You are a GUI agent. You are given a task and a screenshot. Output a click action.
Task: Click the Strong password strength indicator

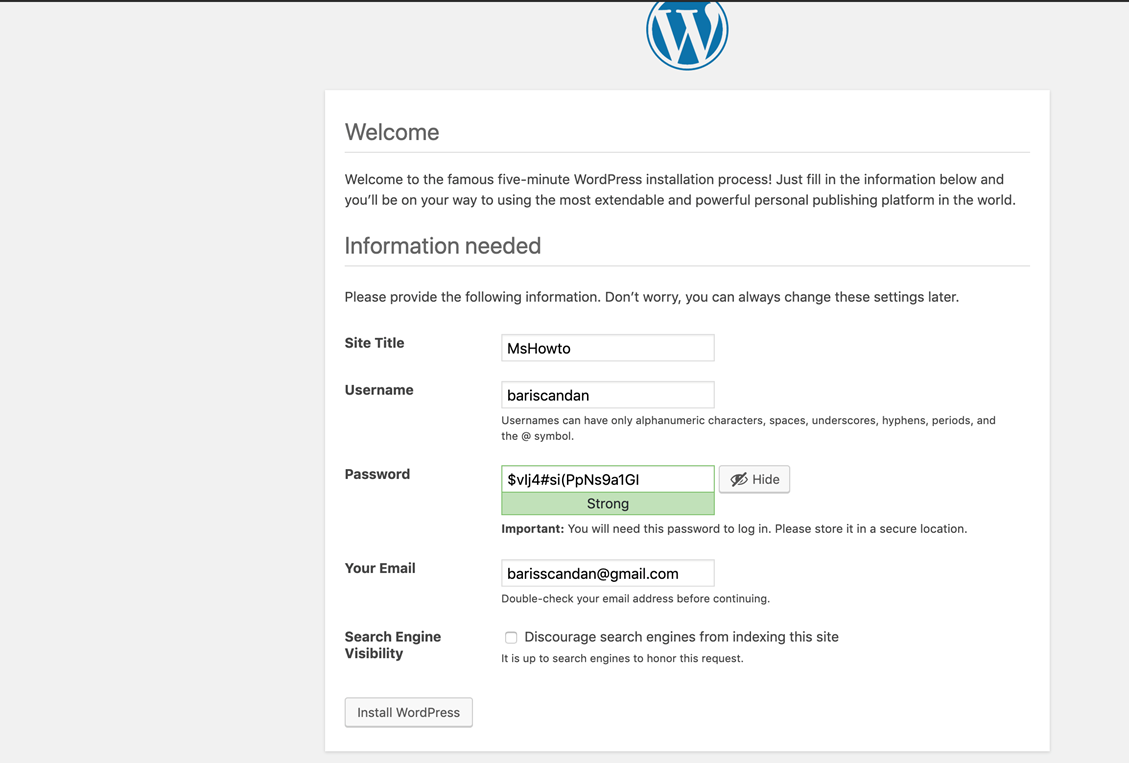tap(608, 504)
